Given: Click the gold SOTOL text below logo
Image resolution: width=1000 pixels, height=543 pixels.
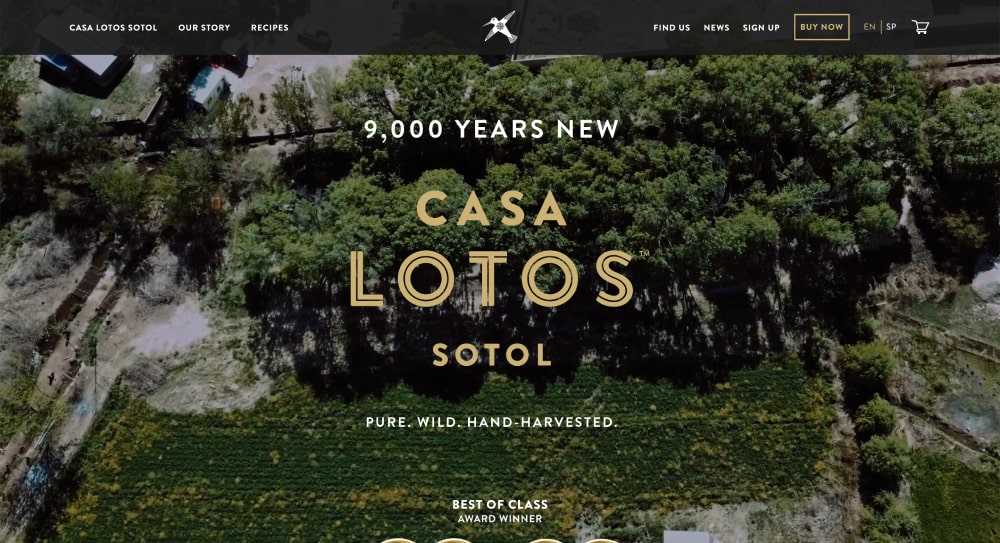Looking at the screenshot, I should point(492,355).
